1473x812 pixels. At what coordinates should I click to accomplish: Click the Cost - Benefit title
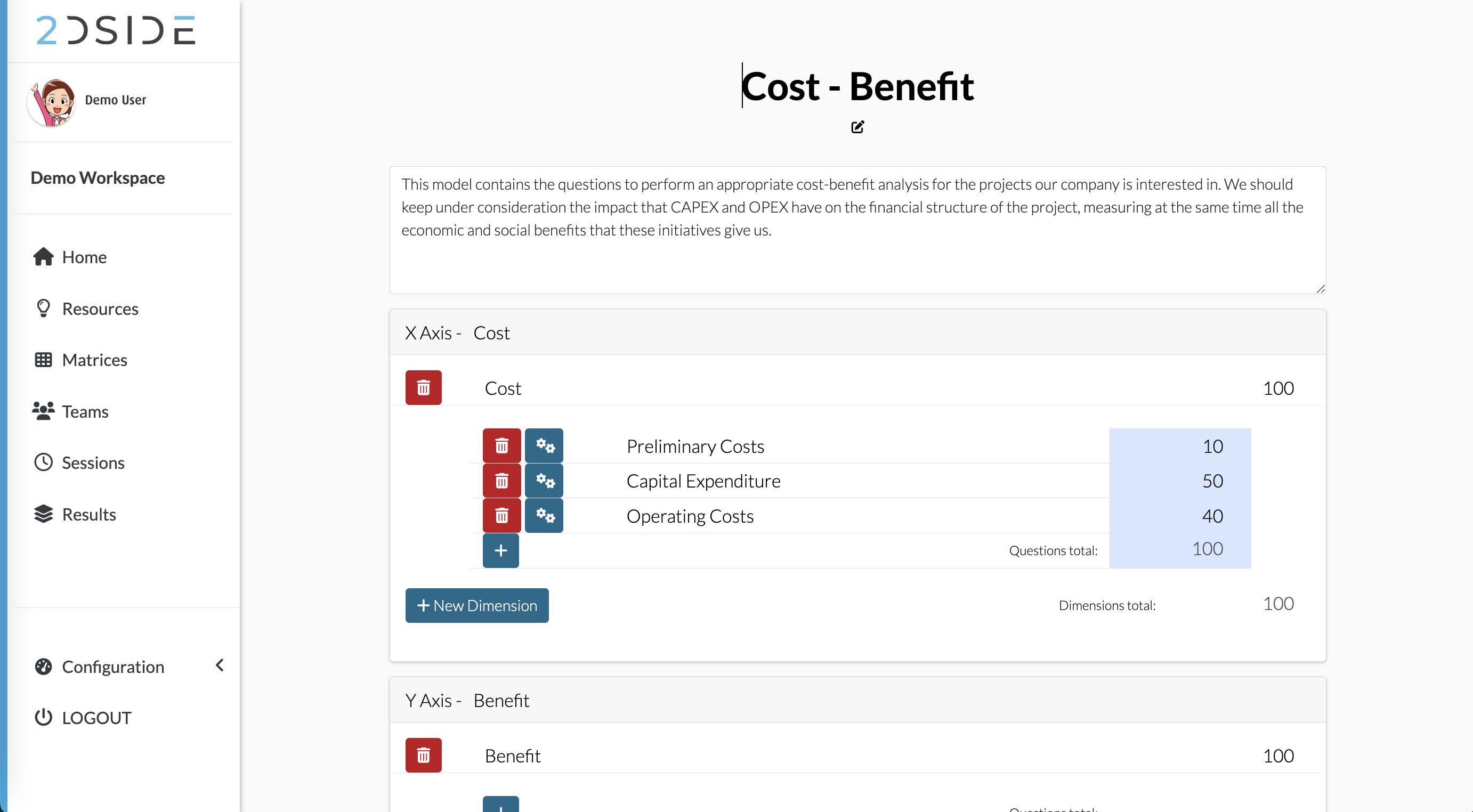(x=857, y=86)
